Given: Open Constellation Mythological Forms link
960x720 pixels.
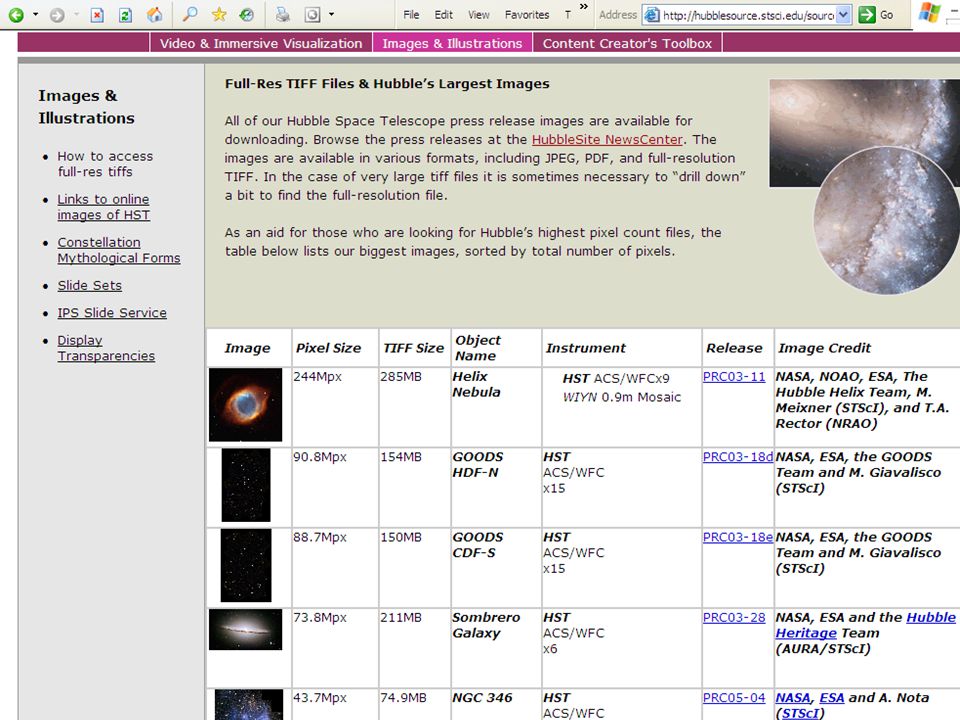Looking at the screenshot, I should pyautogui.click(x=119, y=250).
